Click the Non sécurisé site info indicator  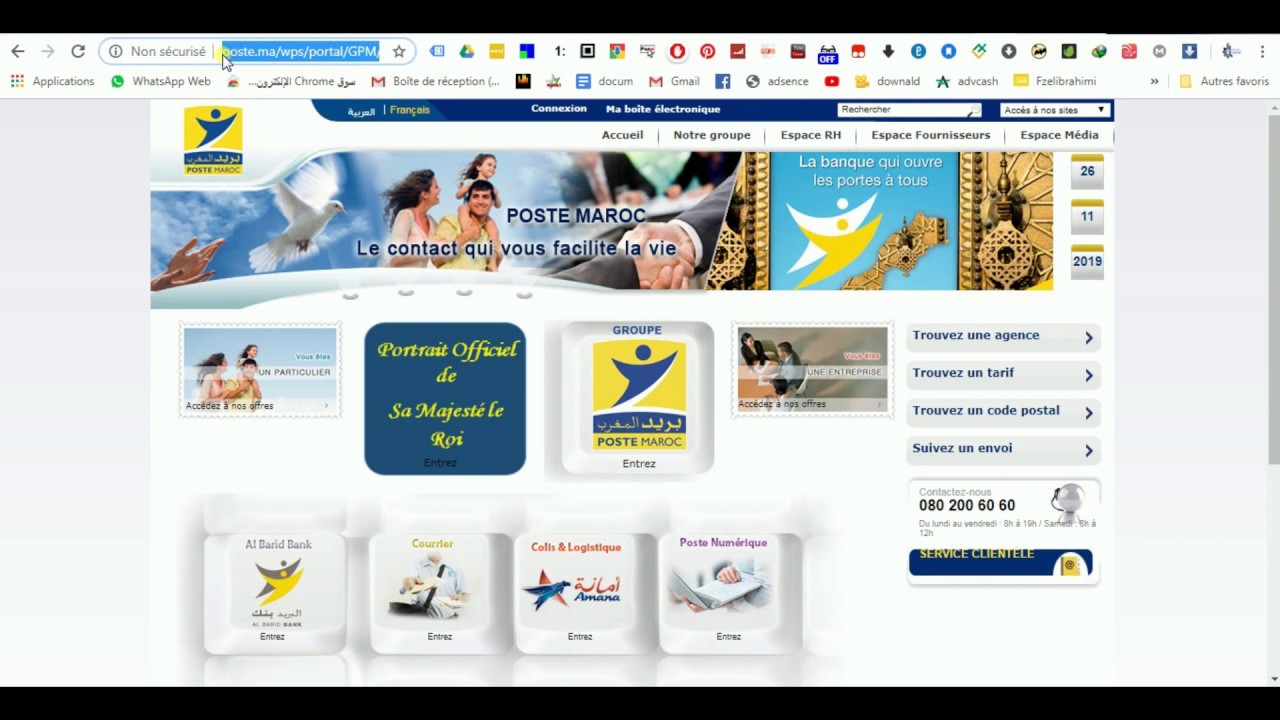pos(157,51)
